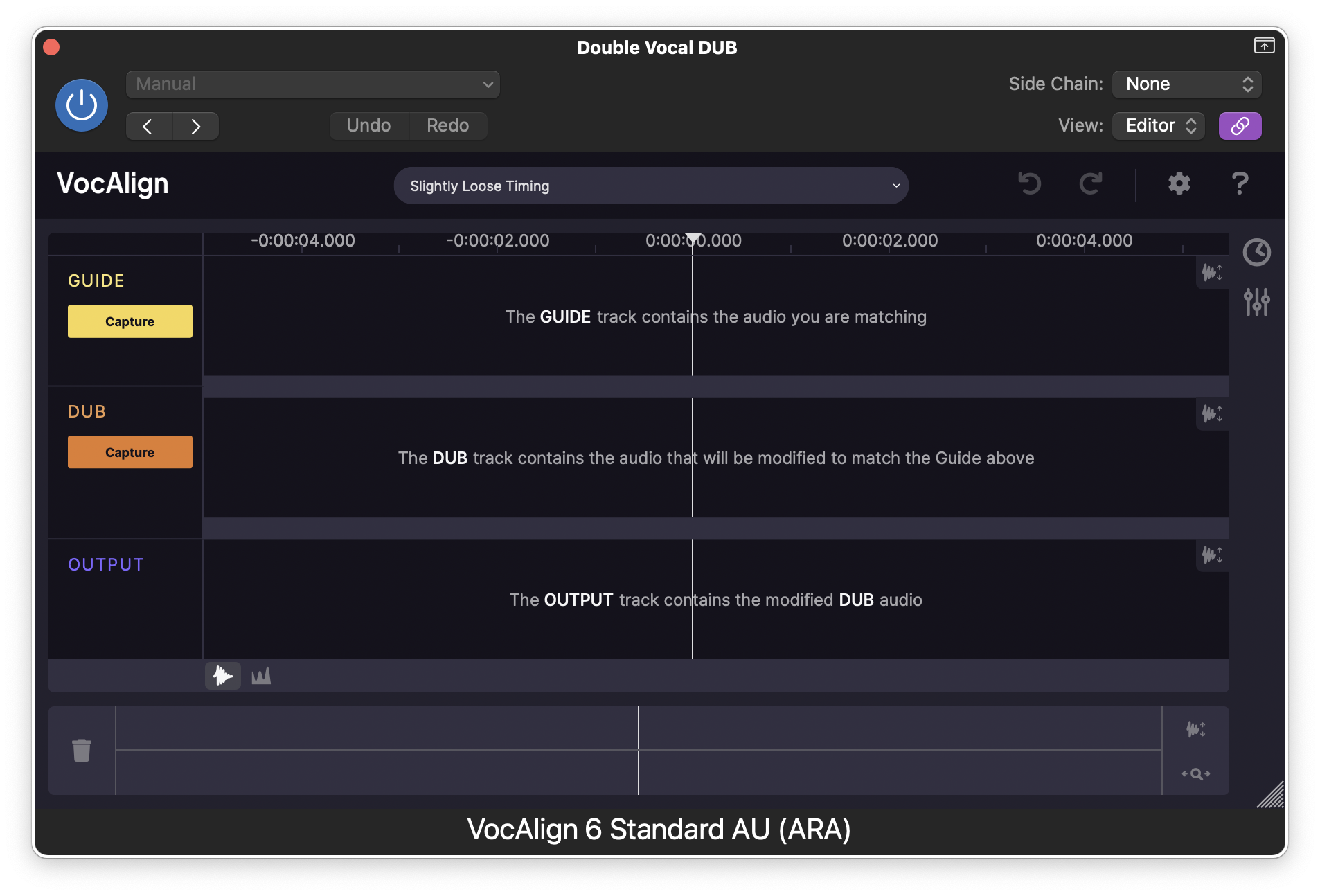Click the playhead marker at 0:00:00.000
Viewport: 1320px width, 896px height.
[693, 239]
